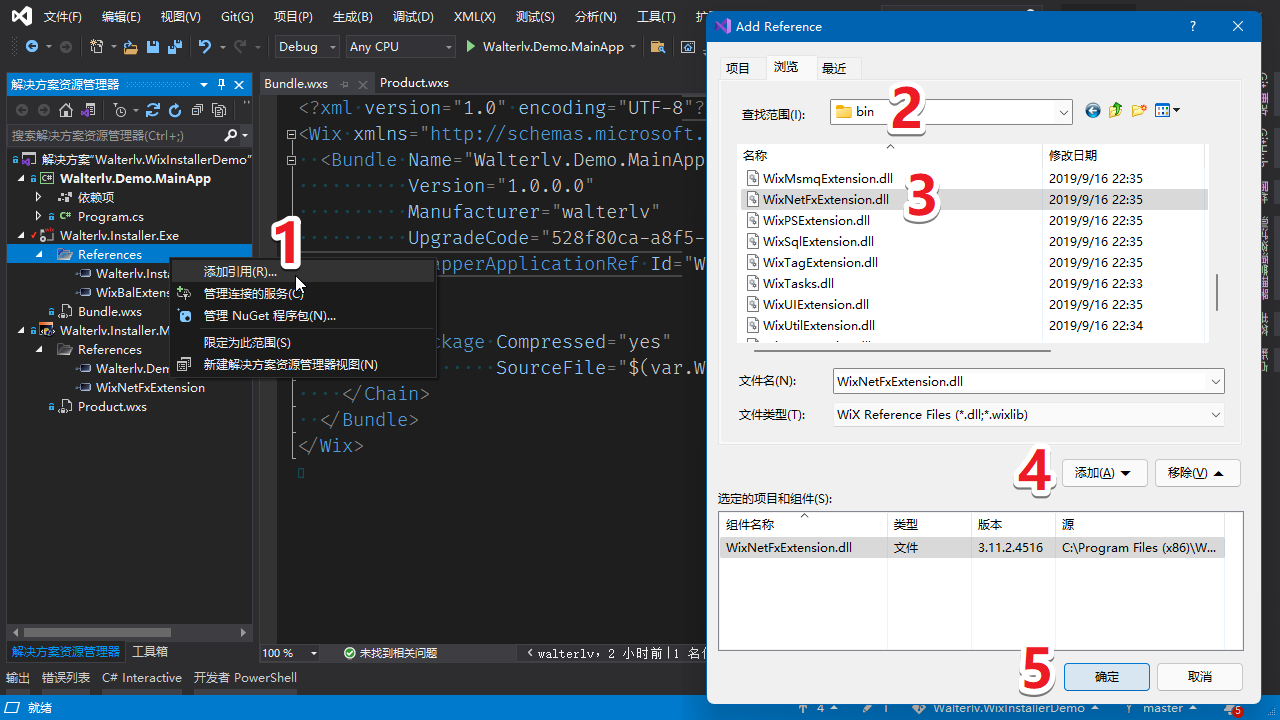Pin the Solution Explorer panel

click(222, 85)
